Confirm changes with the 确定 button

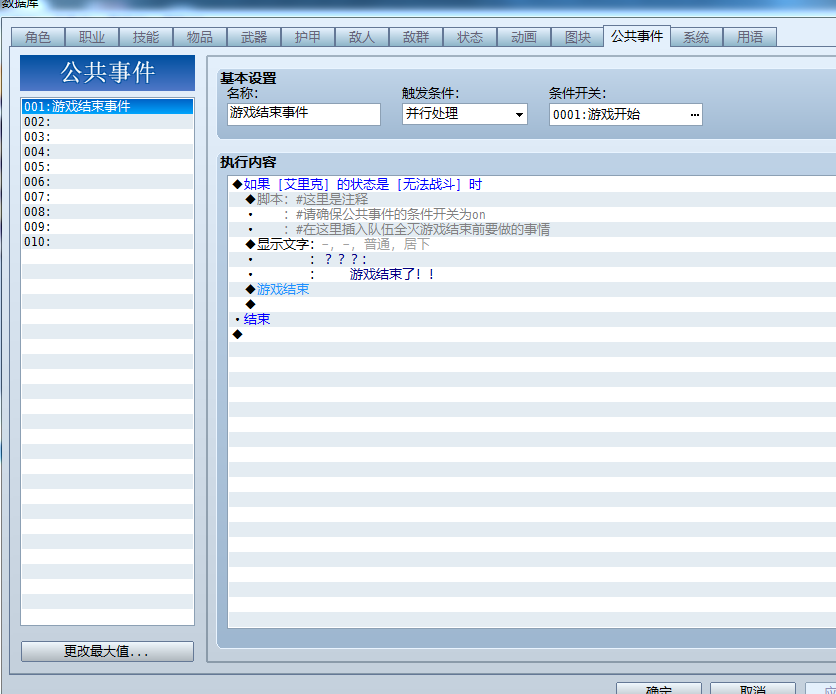(658, 689)
